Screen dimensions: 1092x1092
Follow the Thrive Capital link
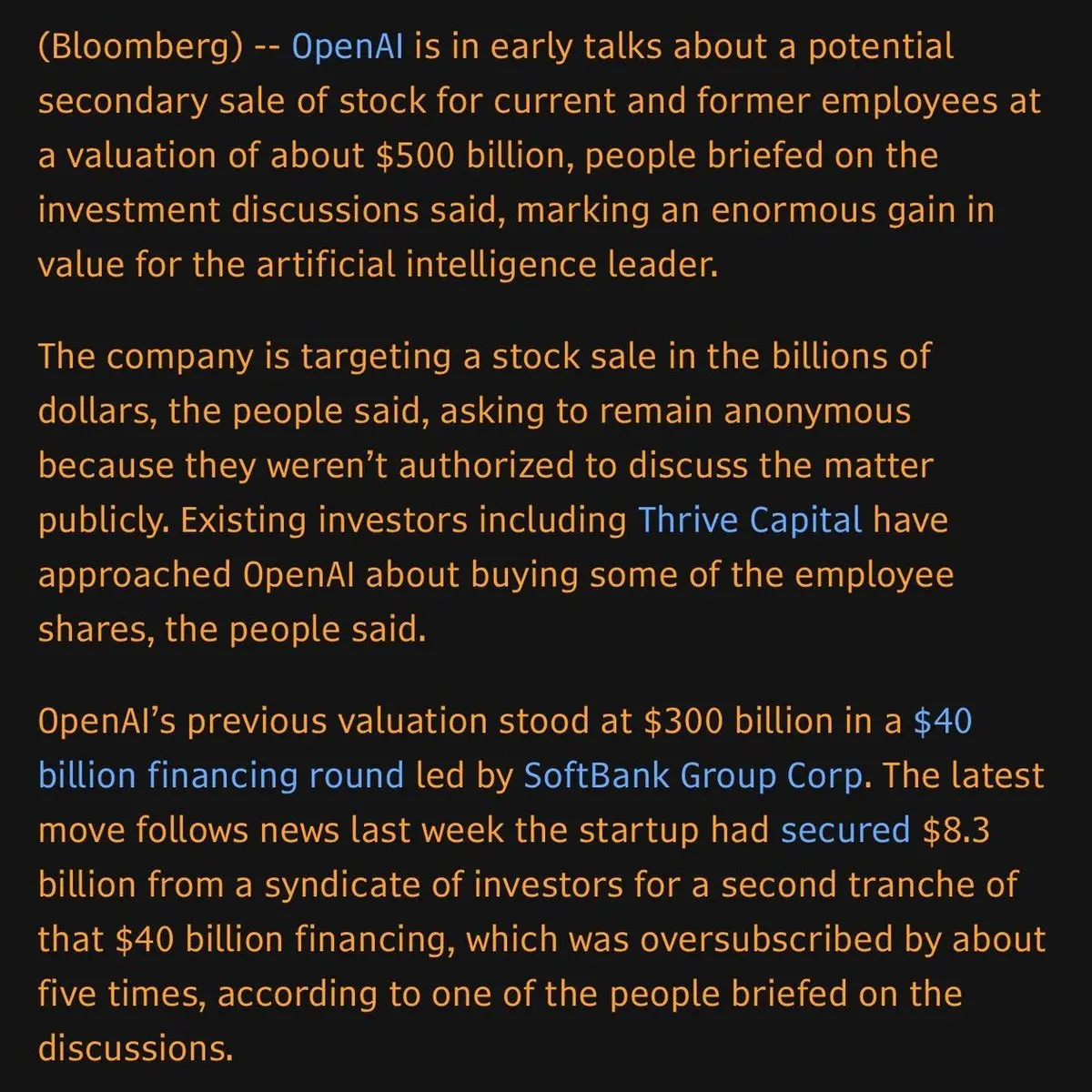[x=750, y=521]
